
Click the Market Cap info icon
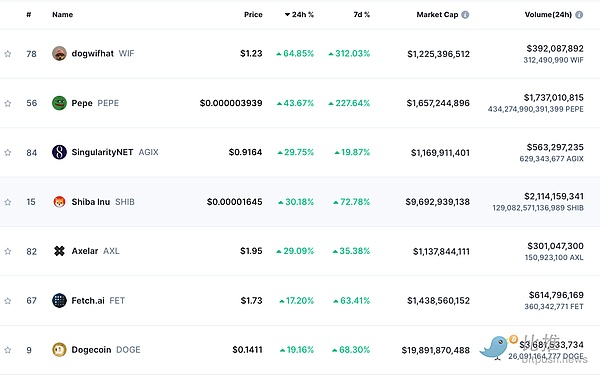(x=465, y=15)
